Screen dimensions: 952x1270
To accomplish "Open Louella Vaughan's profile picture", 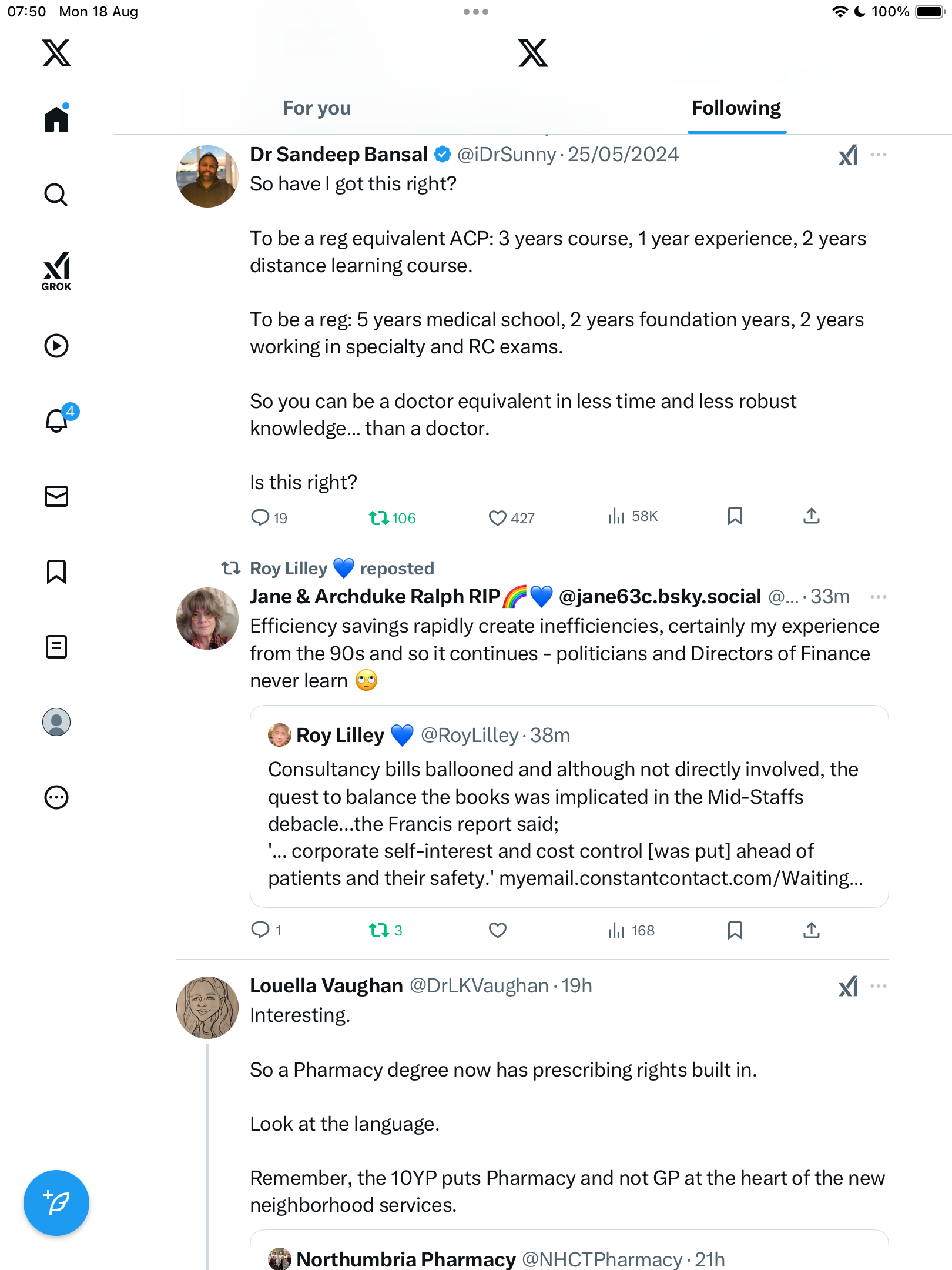I will [x=207, y=1008].
